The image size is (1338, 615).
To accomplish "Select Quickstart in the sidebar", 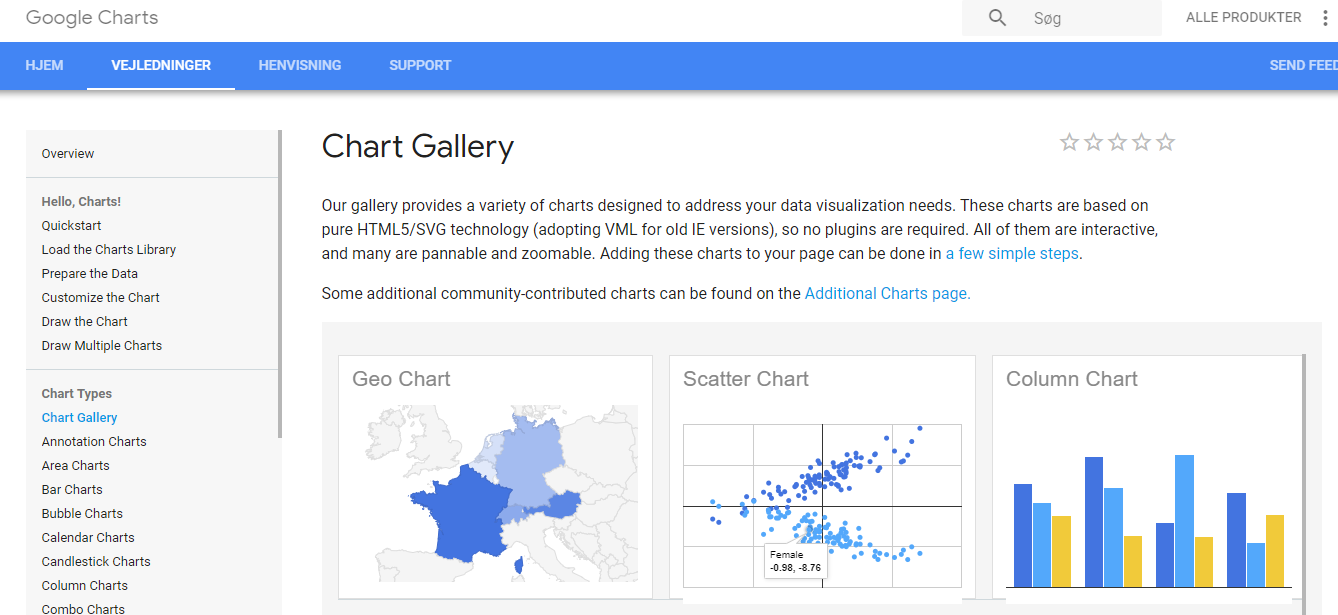I will [71, 226].
